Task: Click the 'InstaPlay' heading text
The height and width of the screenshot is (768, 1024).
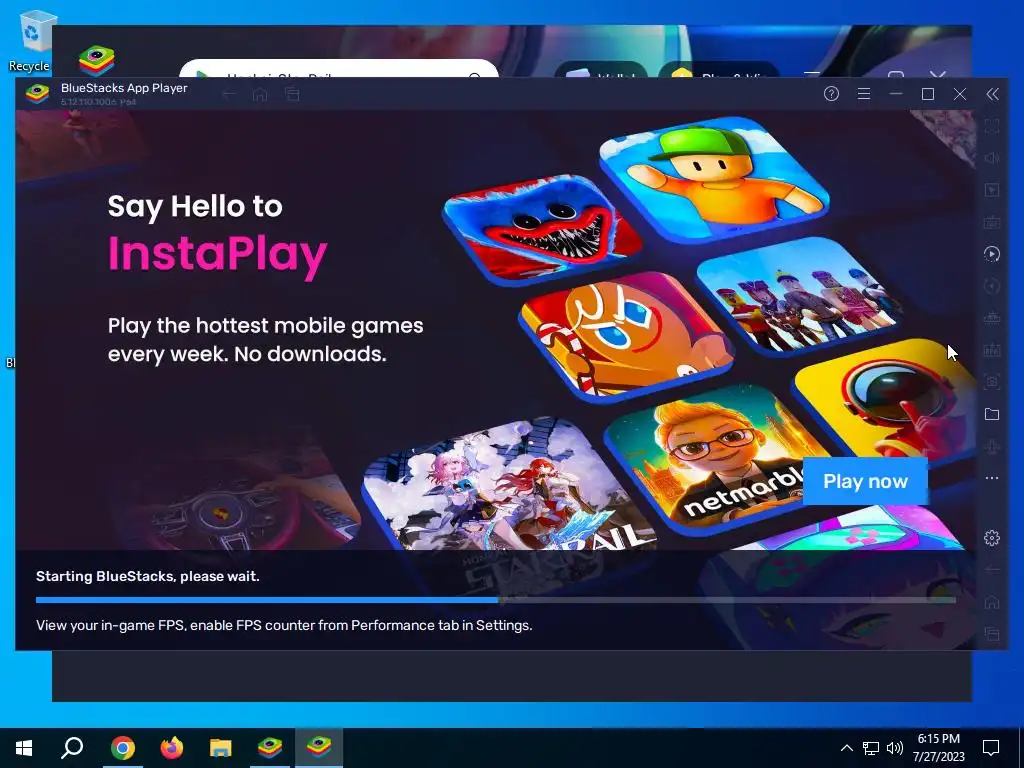Action: [x=217, y=255]
